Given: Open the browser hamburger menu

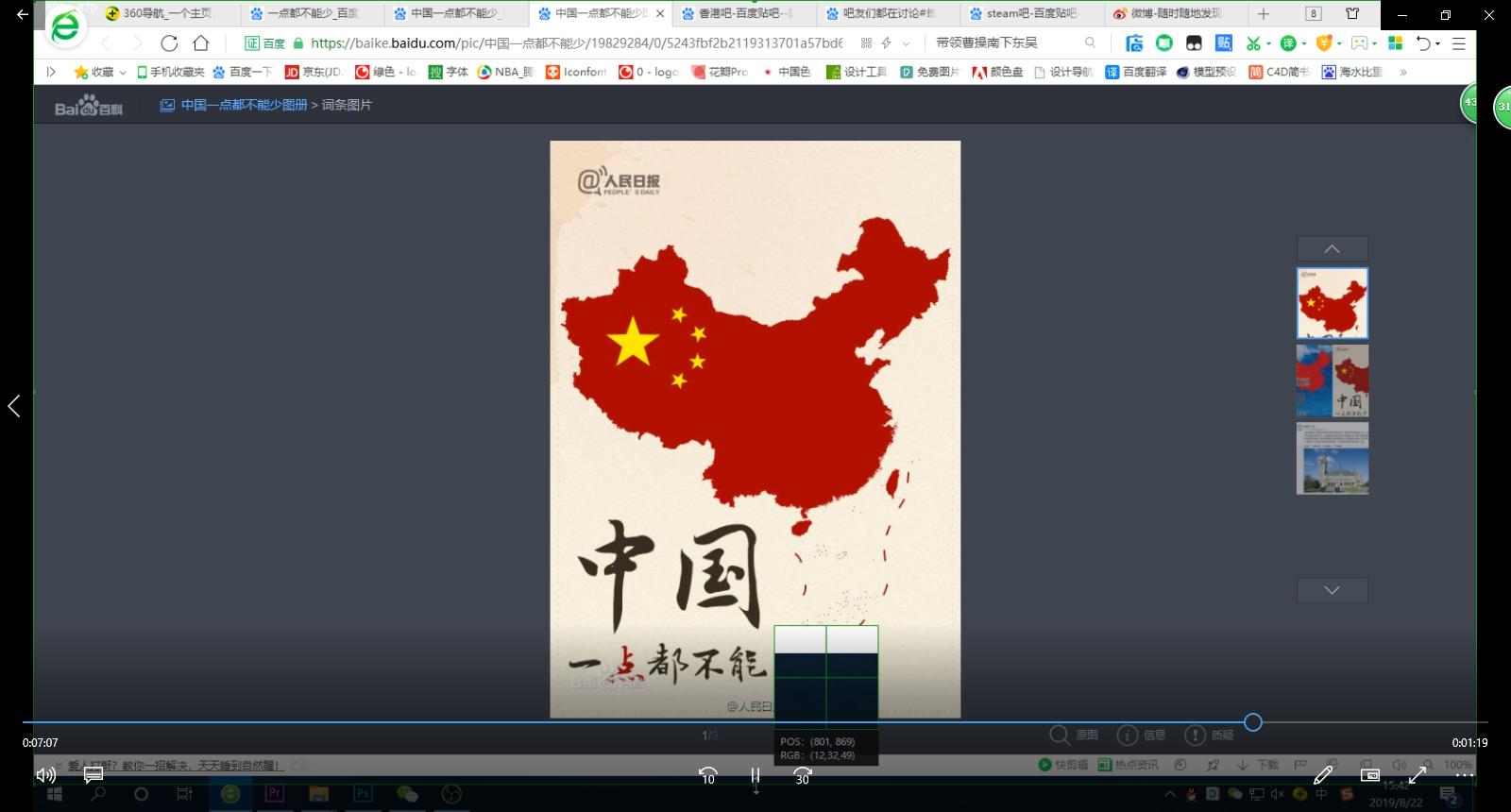Looking at the screenshot, I should click(x=1459, y=43).
